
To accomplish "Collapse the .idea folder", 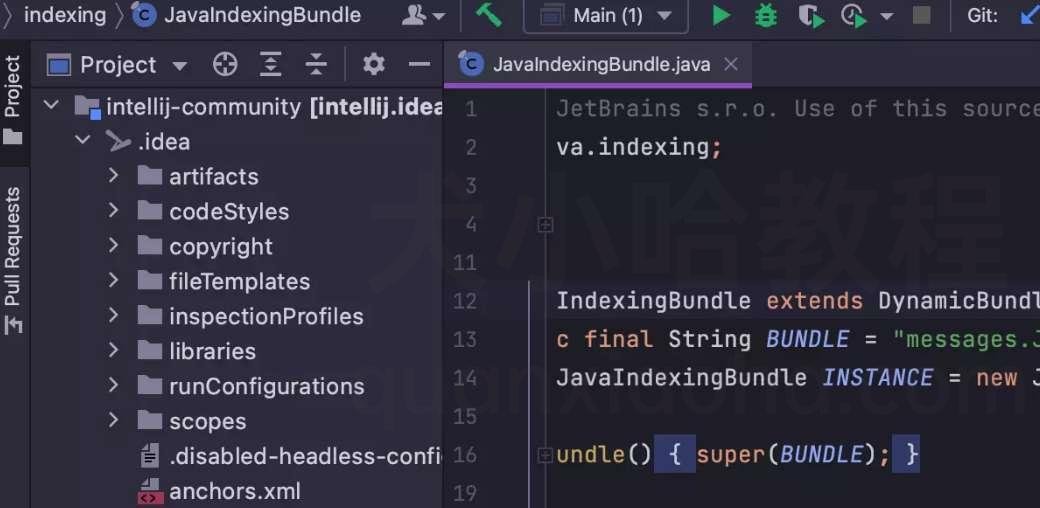I will 83,140.
